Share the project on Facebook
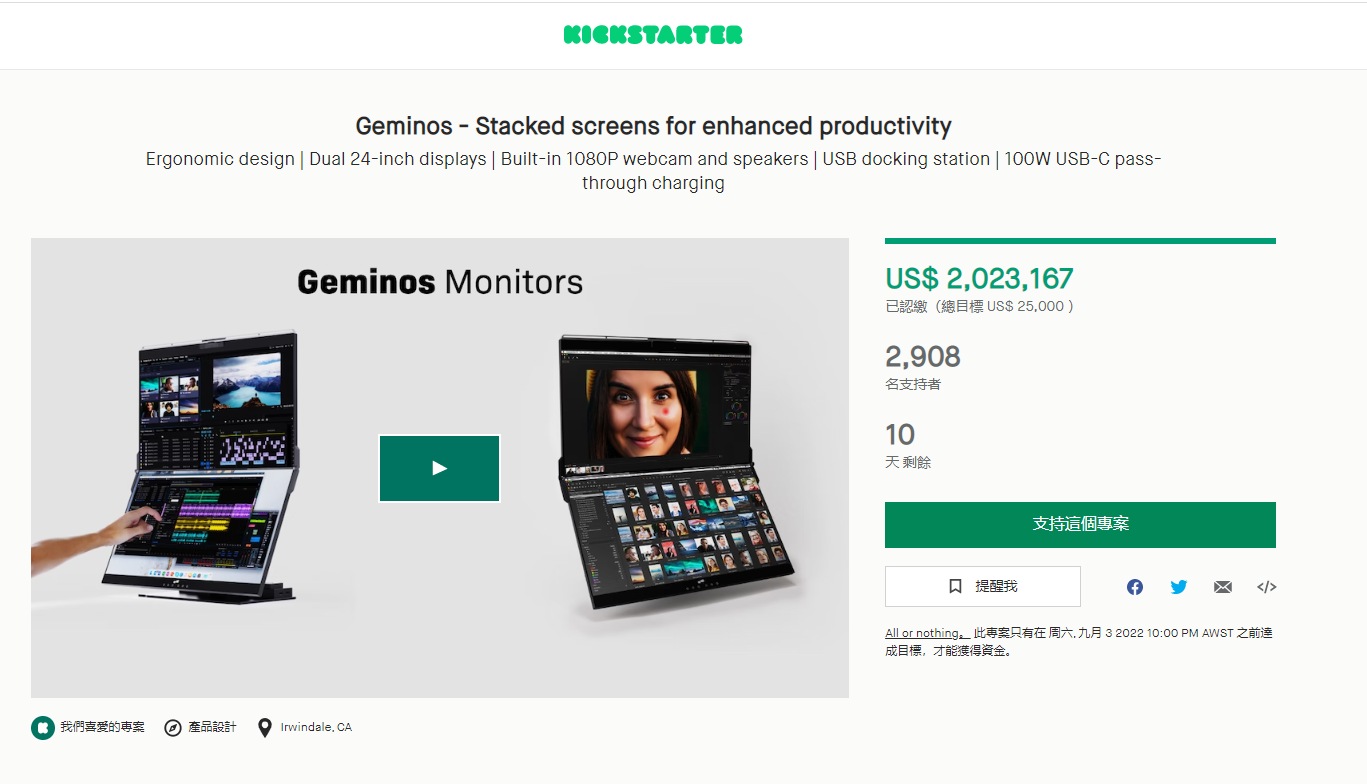 [x=1135, y=587]
